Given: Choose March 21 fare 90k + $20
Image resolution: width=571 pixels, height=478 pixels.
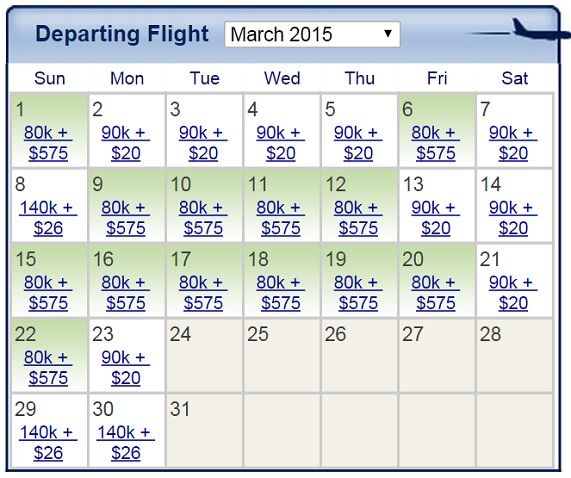Looking at the screenshot, I should (513, 293).
